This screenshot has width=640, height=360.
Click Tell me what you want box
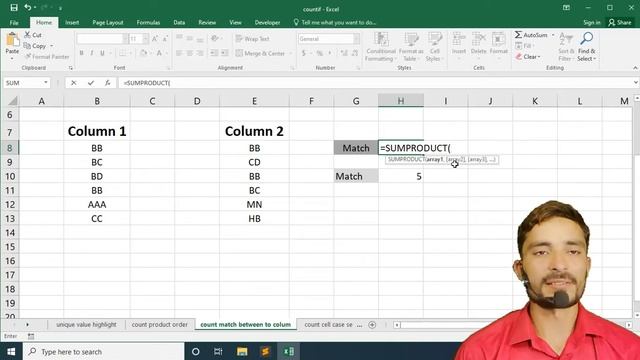point(335,22)
